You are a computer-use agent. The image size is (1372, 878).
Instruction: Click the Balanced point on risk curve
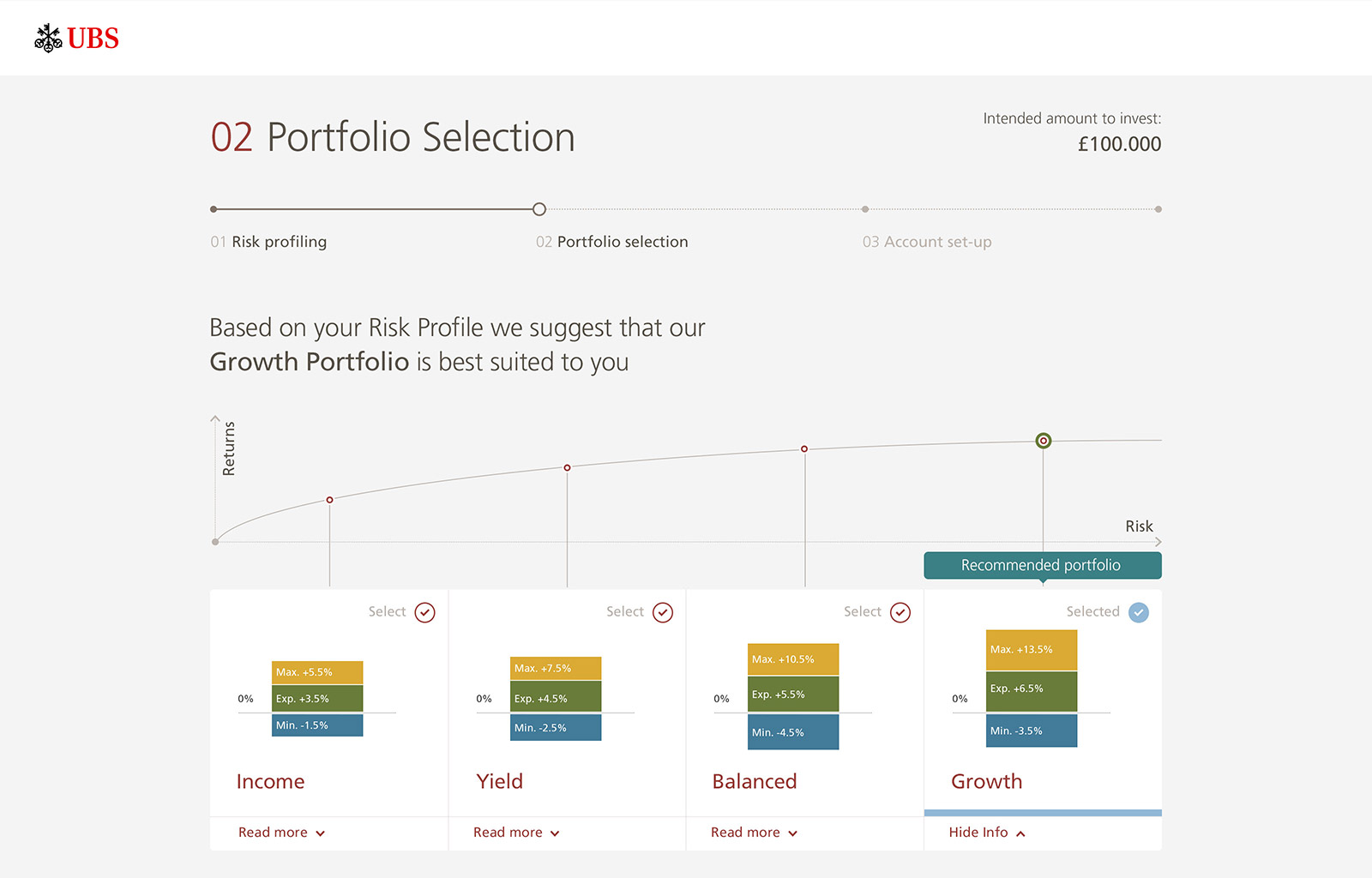tap(804, 448)
